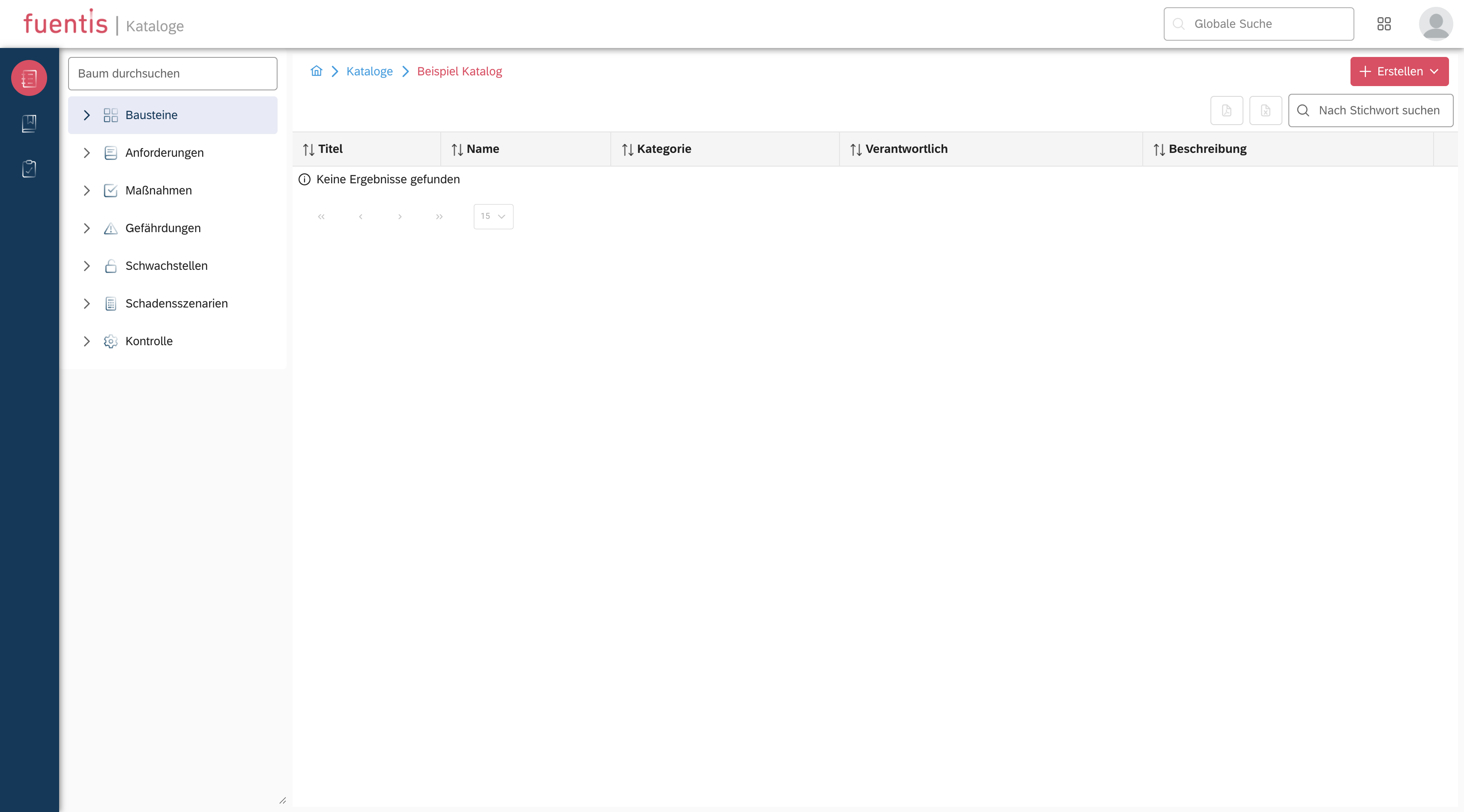
Task: Open the rows-per-page dropdown showing 15
Action: tap(493, 217)
